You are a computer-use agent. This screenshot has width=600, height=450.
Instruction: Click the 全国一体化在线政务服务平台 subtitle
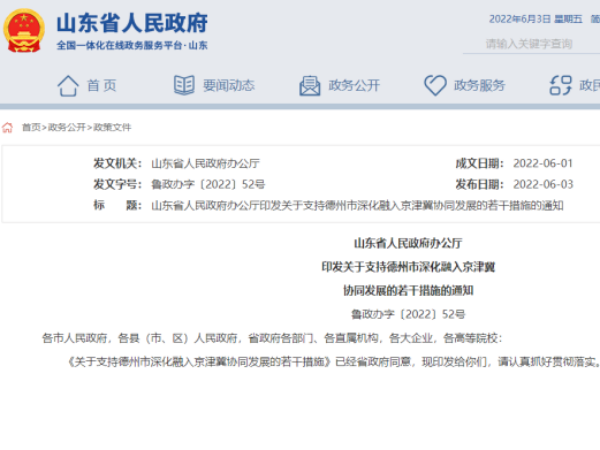click(x=131, y=46)
